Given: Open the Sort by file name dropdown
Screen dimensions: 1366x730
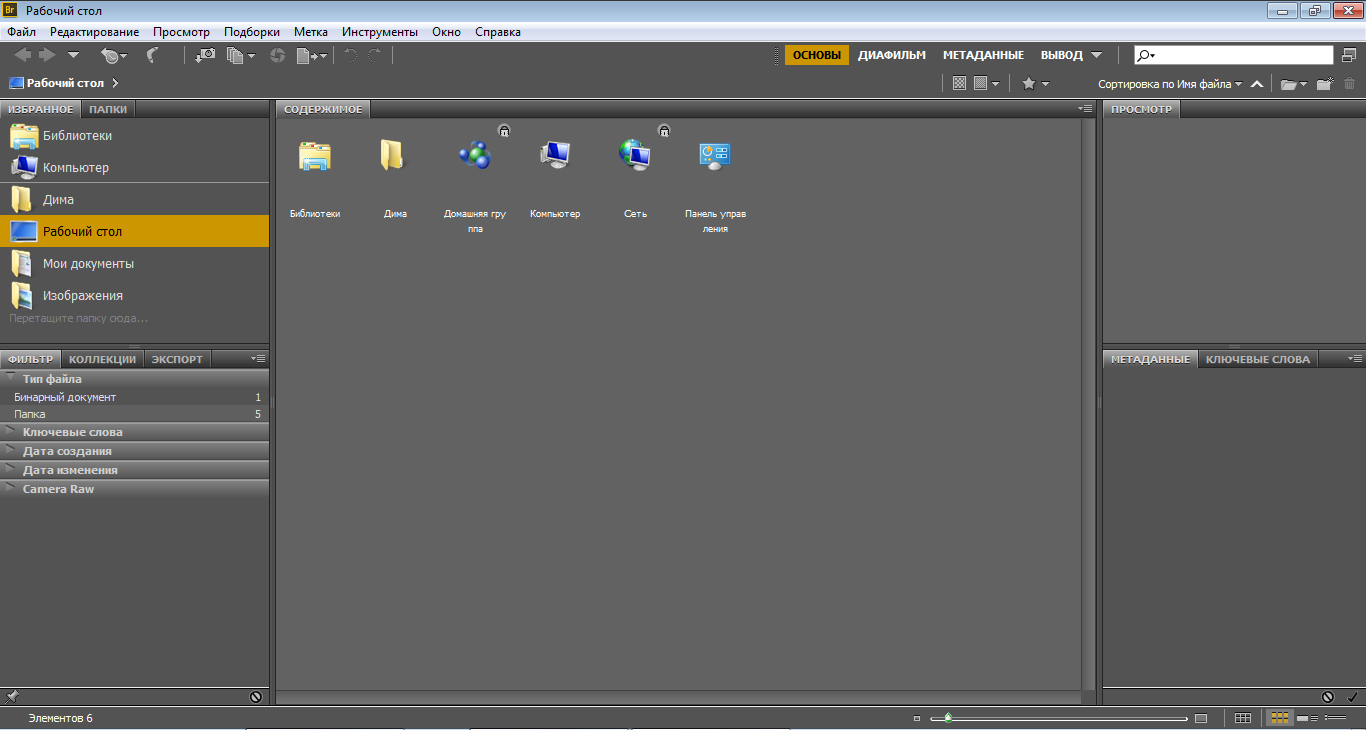Looking at the screenshot, I should pyautogui.click(x=1169, y=84).
